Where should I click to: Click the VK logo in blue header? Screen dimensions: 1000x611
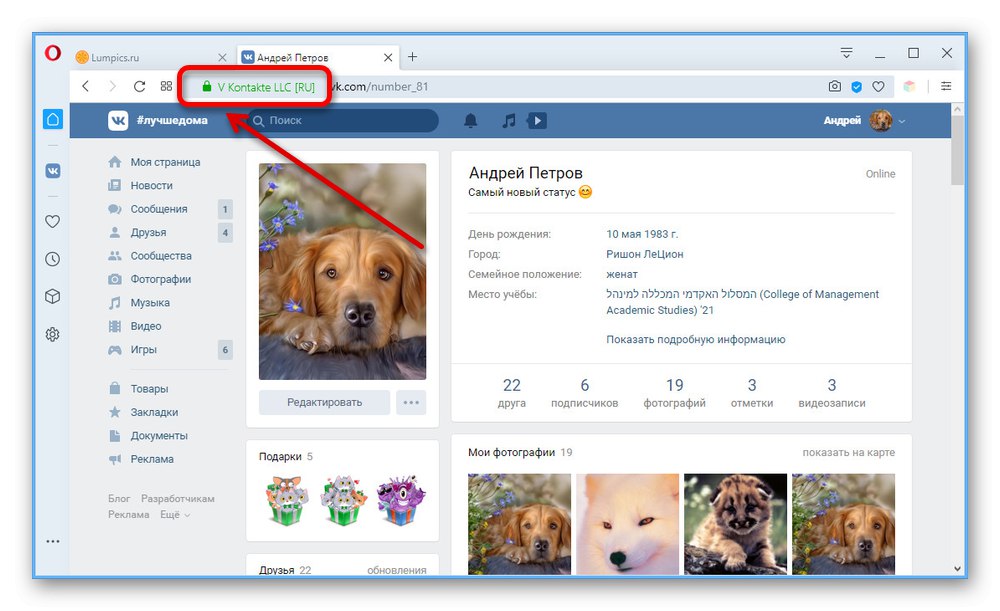tap(118, 121)
